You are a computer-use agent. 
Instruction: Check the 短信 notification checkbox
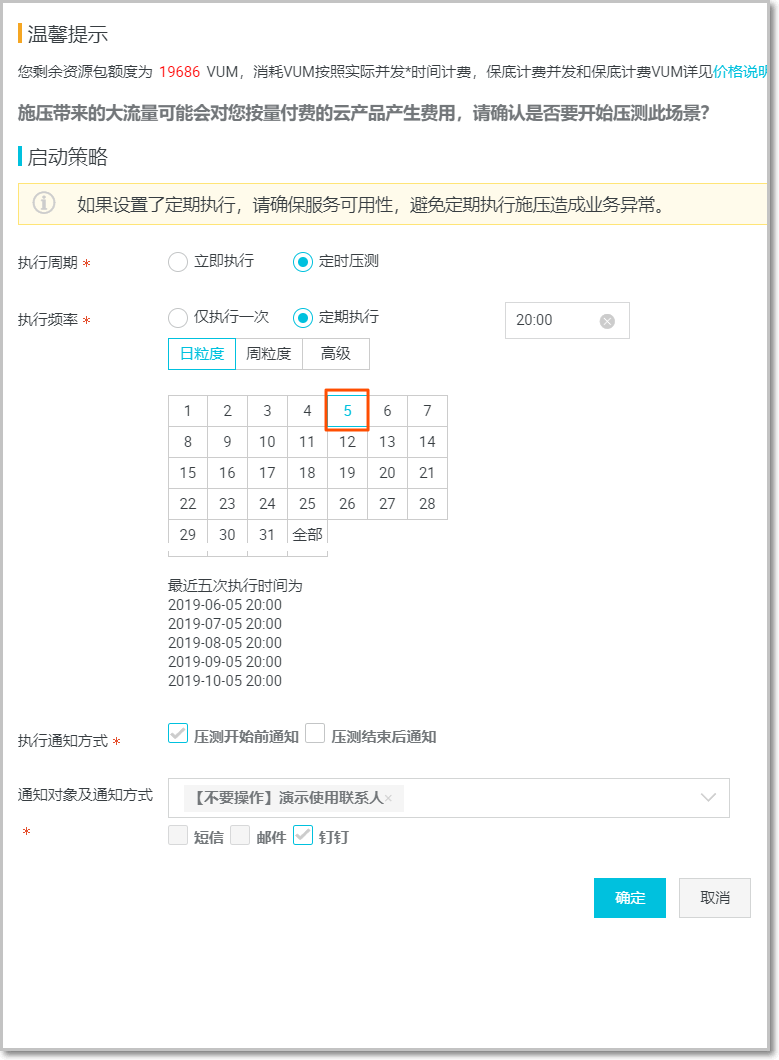click(178, 835)
